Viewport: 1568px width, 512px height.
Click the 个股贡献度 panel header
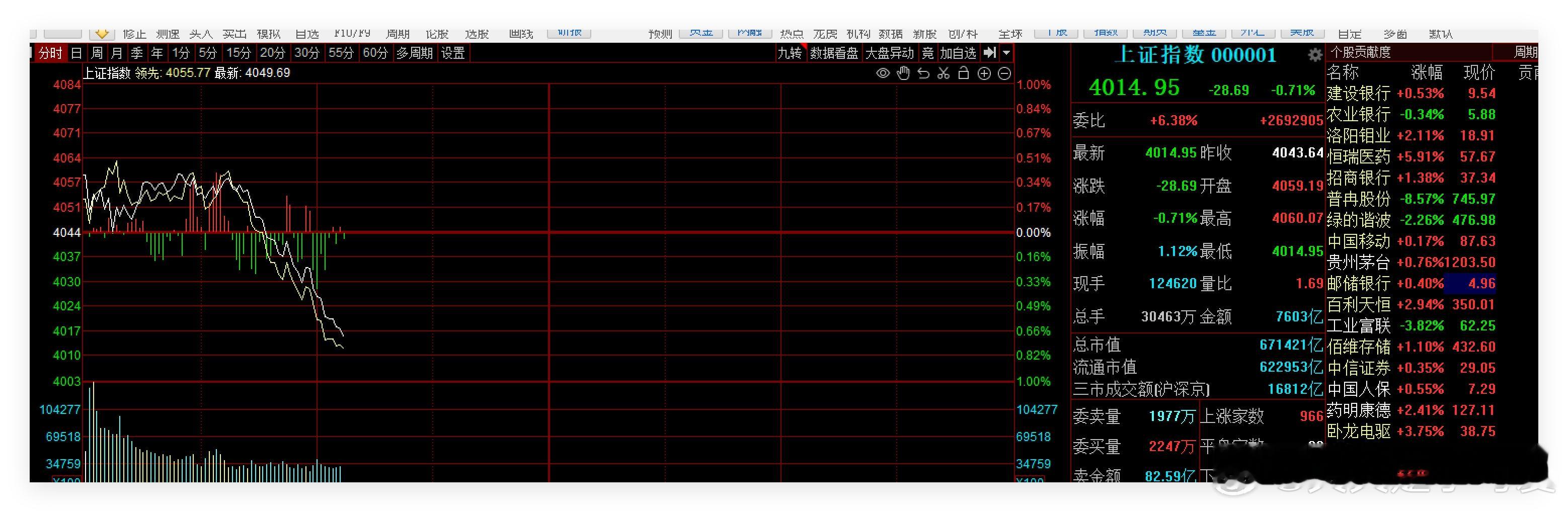[x=1361, y=52]
